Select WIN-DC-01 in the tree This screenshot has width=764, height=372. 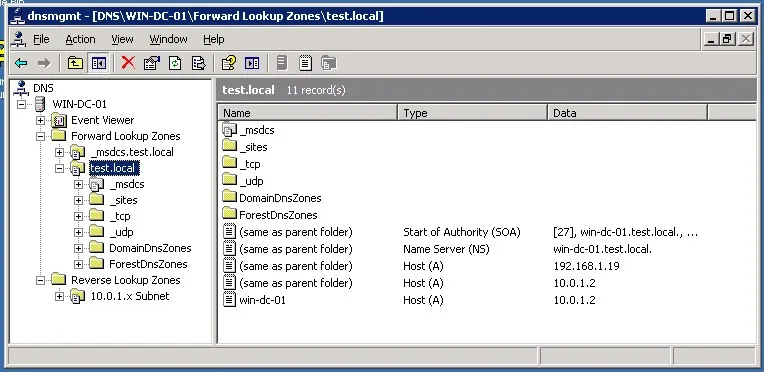coord(79,104)
